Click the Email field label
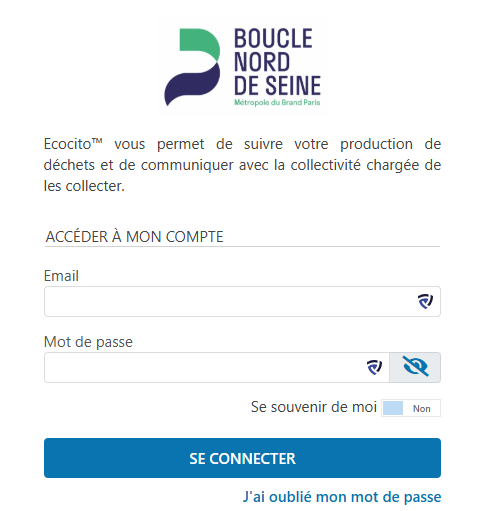The width and height of the screenshot is (477, 511). pos(61,276)
